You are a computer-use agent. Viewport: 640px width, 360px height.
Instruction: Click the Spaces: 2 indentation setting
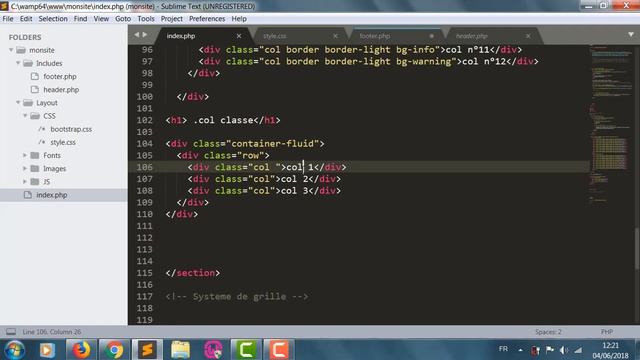548,332
